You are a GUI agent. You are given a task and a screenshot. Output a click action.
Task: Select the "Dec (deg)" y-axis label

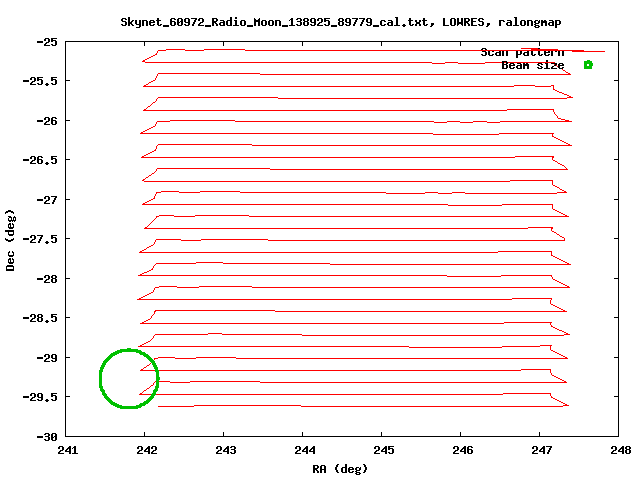tap(11, 239)
